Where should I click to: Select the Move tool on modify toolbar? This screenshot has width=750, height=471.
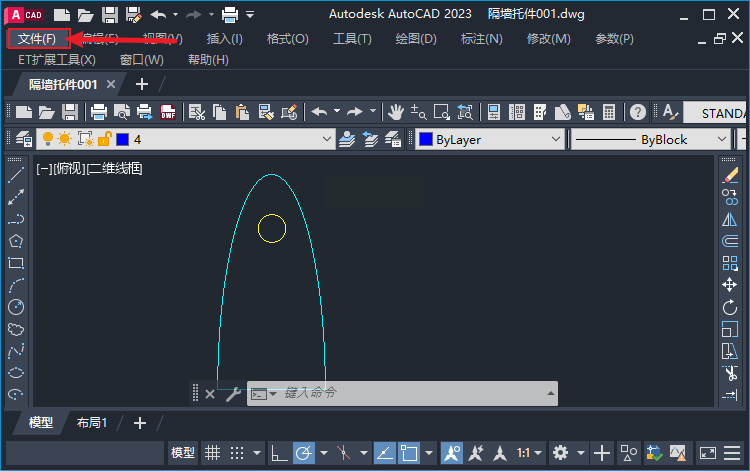click(730, 285)
